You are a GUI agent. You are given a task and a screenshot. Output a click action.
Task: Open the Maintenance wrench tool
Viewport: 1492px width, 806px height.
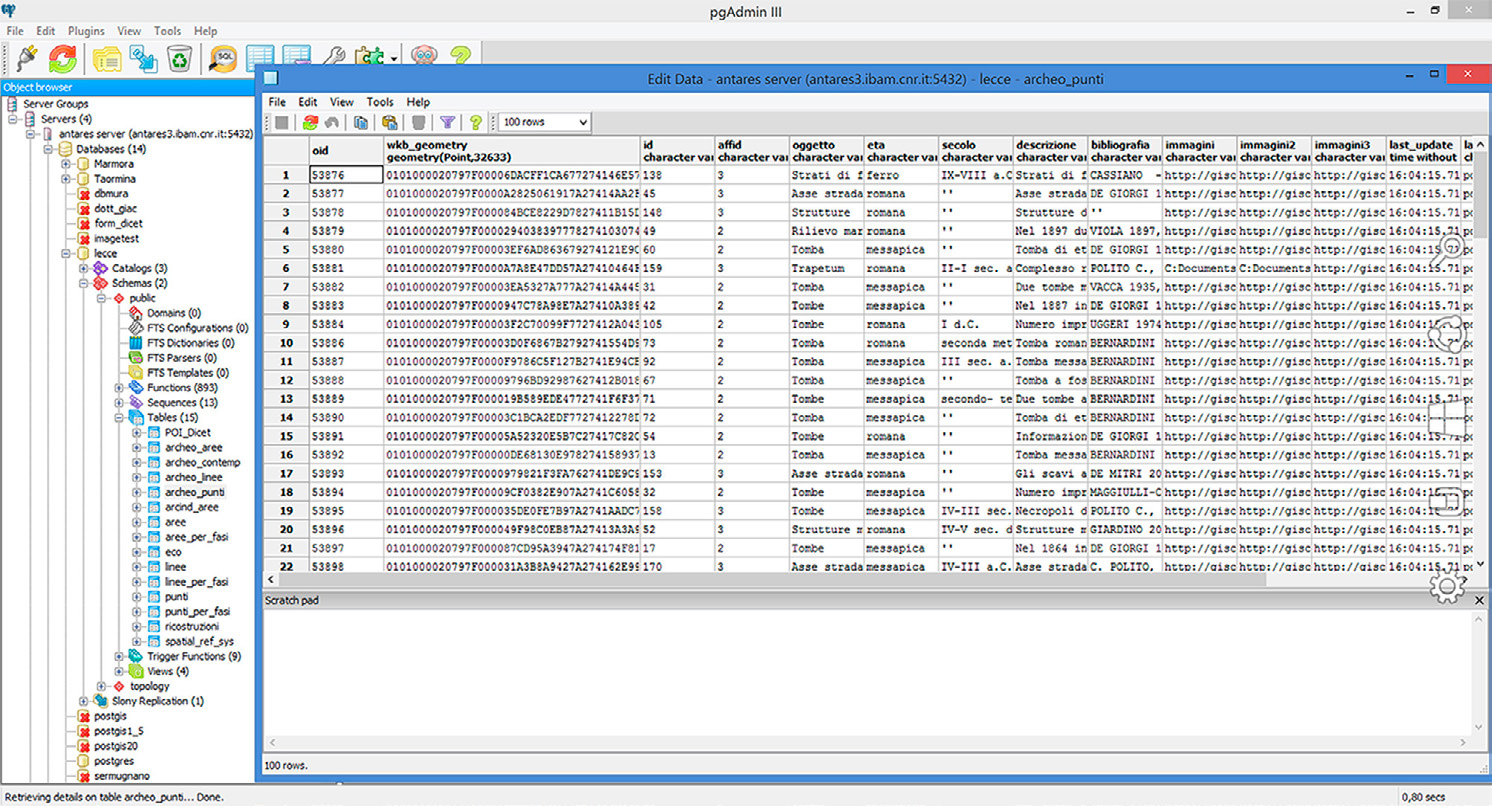click(336, 58)
